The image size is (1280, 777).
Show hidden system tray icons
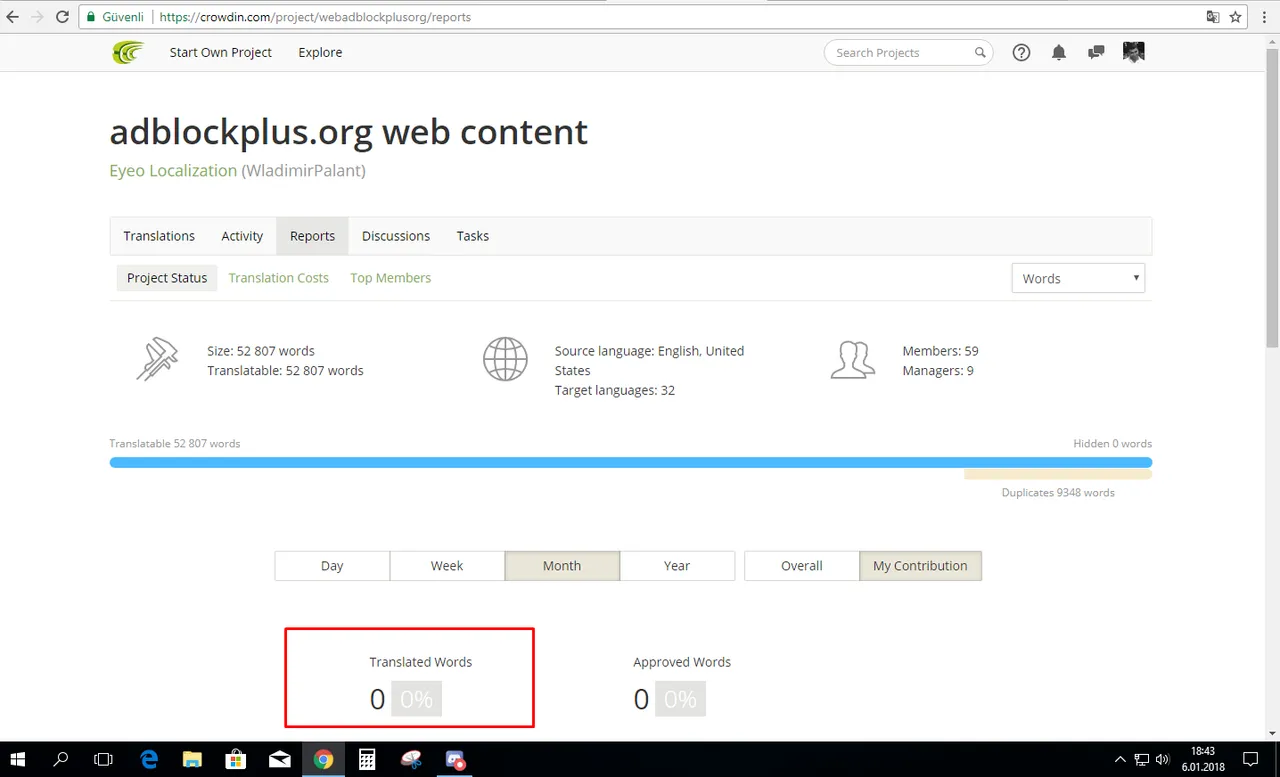pyautogui.click(x=1120, y=759)
